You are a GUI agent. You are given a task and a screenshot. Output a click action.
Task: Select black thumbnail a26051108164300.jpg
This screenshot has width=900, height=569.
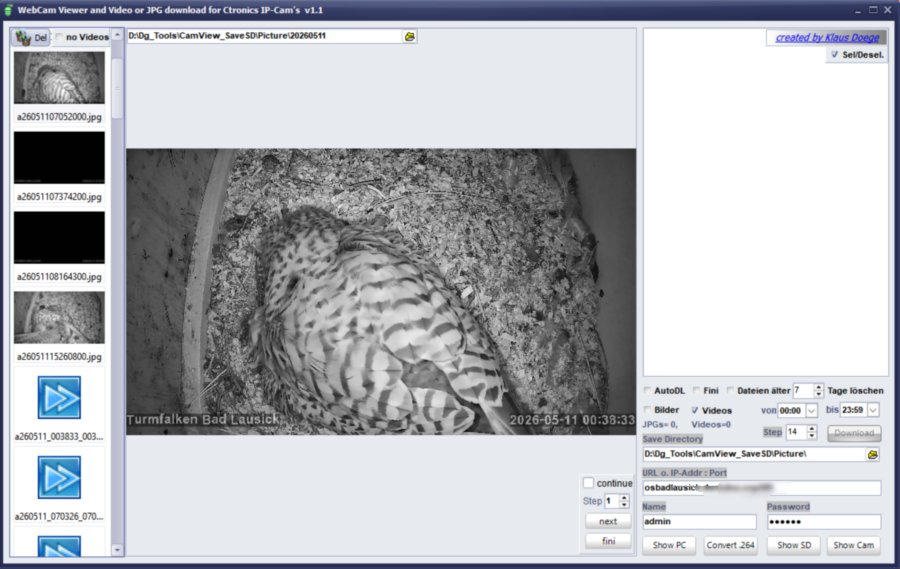[x=59, y=237]
